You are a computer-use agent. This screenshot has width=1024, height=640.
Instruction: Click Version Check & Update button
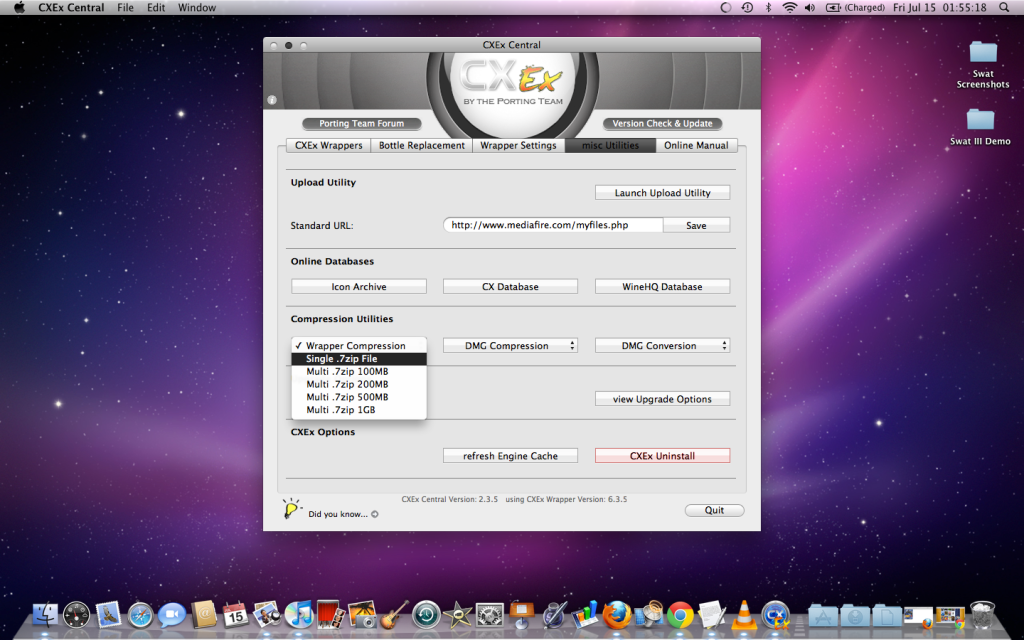click(662, 123)
